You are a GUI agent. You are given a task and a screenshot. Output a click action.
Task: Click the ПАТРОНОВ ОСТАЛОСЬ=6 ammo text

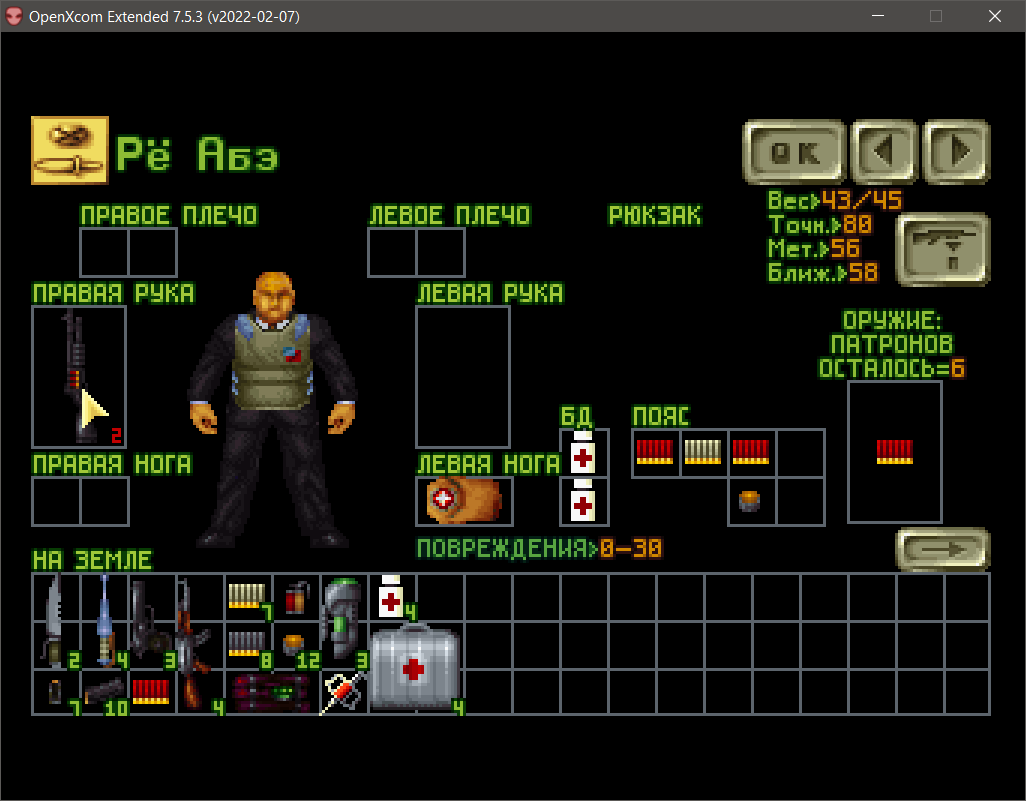[x=891, y=356]
